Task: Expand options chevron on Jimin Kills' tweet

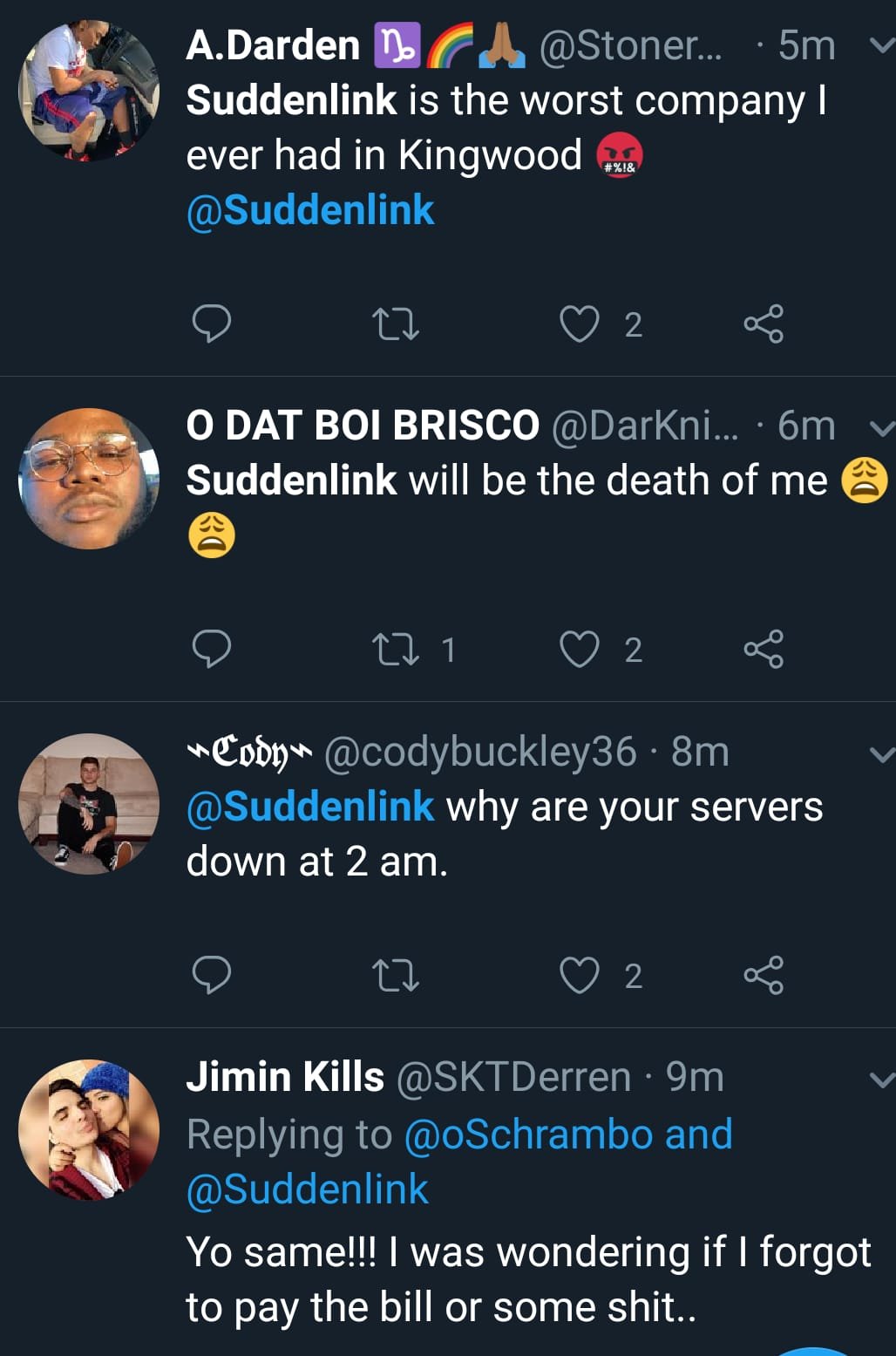Action: click(x=881, y=1080)
